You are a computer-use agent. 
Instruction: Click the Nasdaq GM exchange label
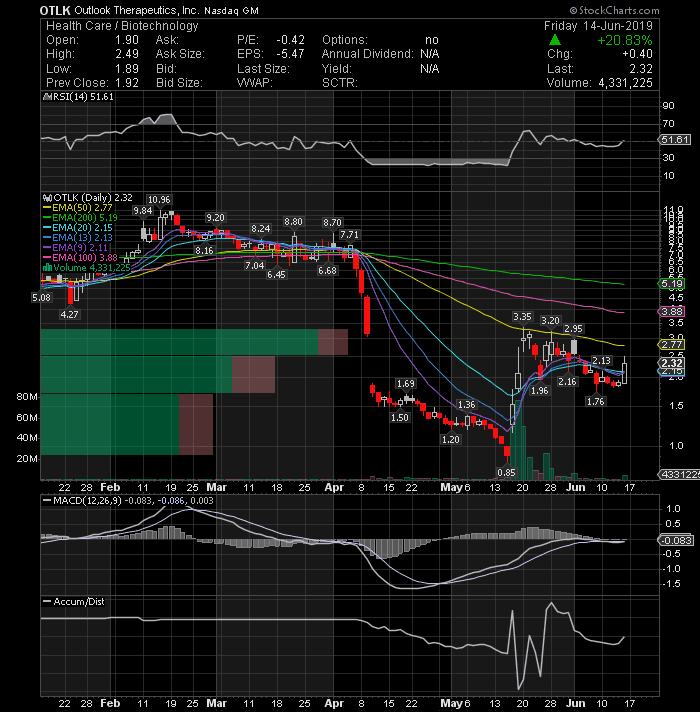(x=231, y=11)
